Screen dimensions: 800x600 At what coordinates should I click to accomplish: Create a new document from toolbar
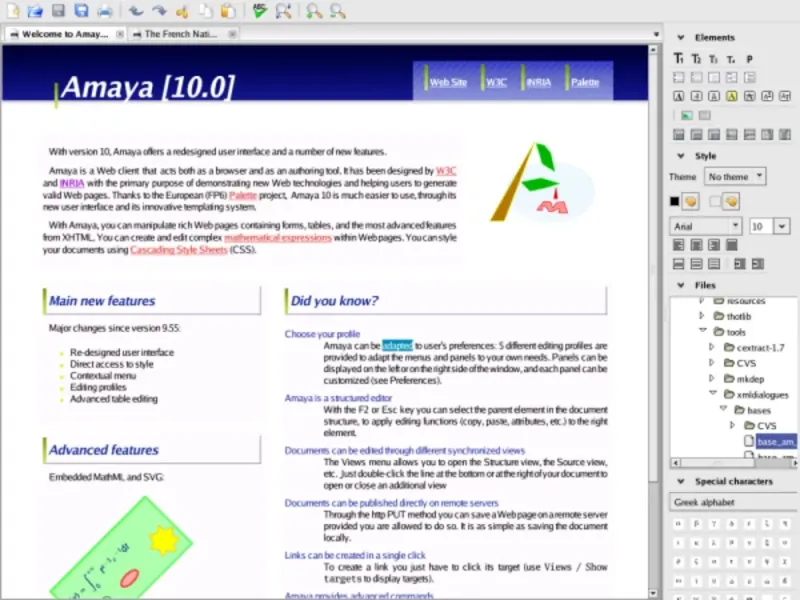pyautogui.click(x=13, y=10)
